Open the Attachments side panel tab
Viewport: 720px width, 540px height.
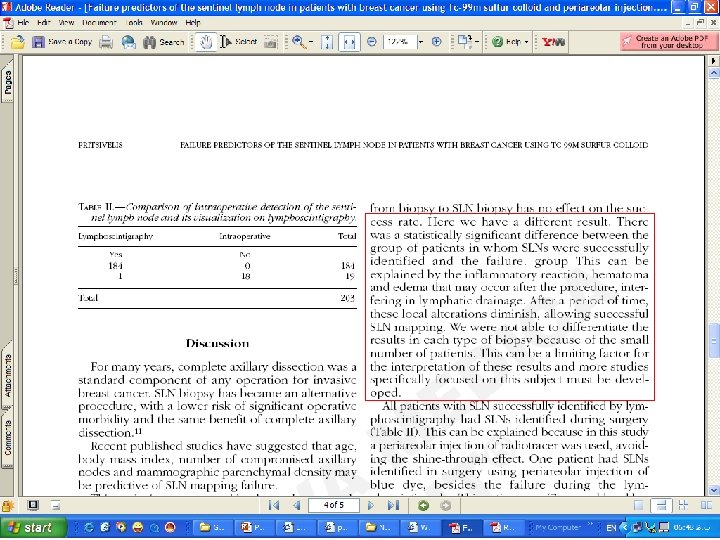pos(7,376)
